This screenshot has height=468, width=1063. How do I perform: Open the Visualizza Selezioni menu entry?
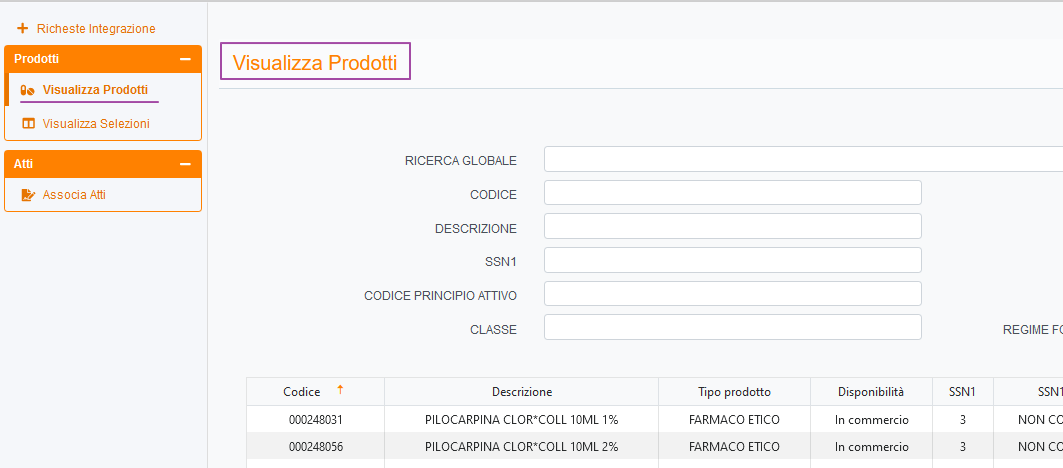[96, 124]
